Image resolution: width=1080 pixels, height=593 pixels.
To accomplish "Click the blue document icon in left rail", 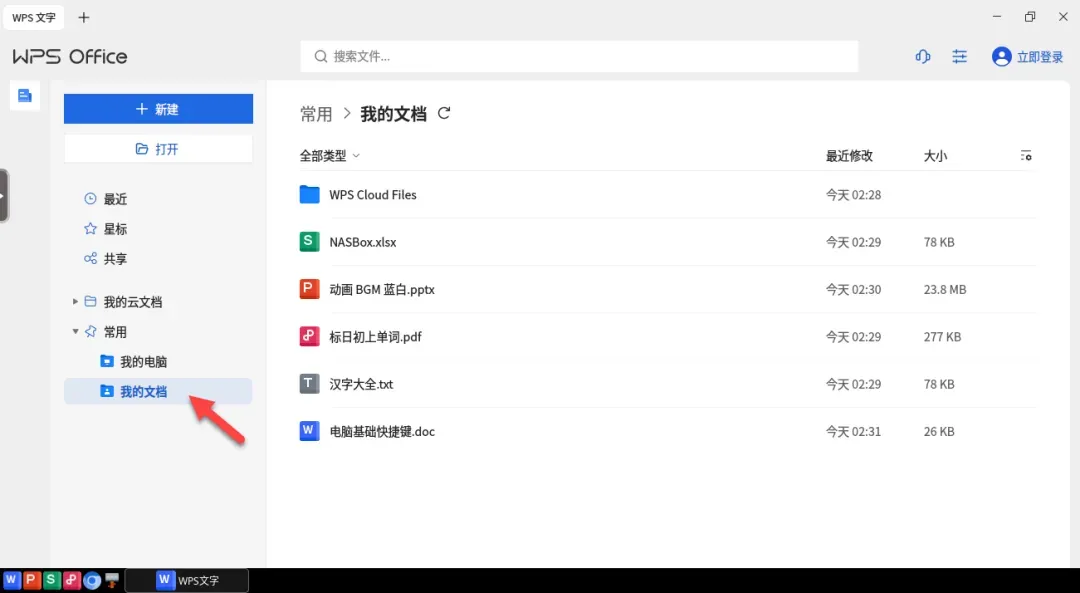I will (x=25, y=96).
